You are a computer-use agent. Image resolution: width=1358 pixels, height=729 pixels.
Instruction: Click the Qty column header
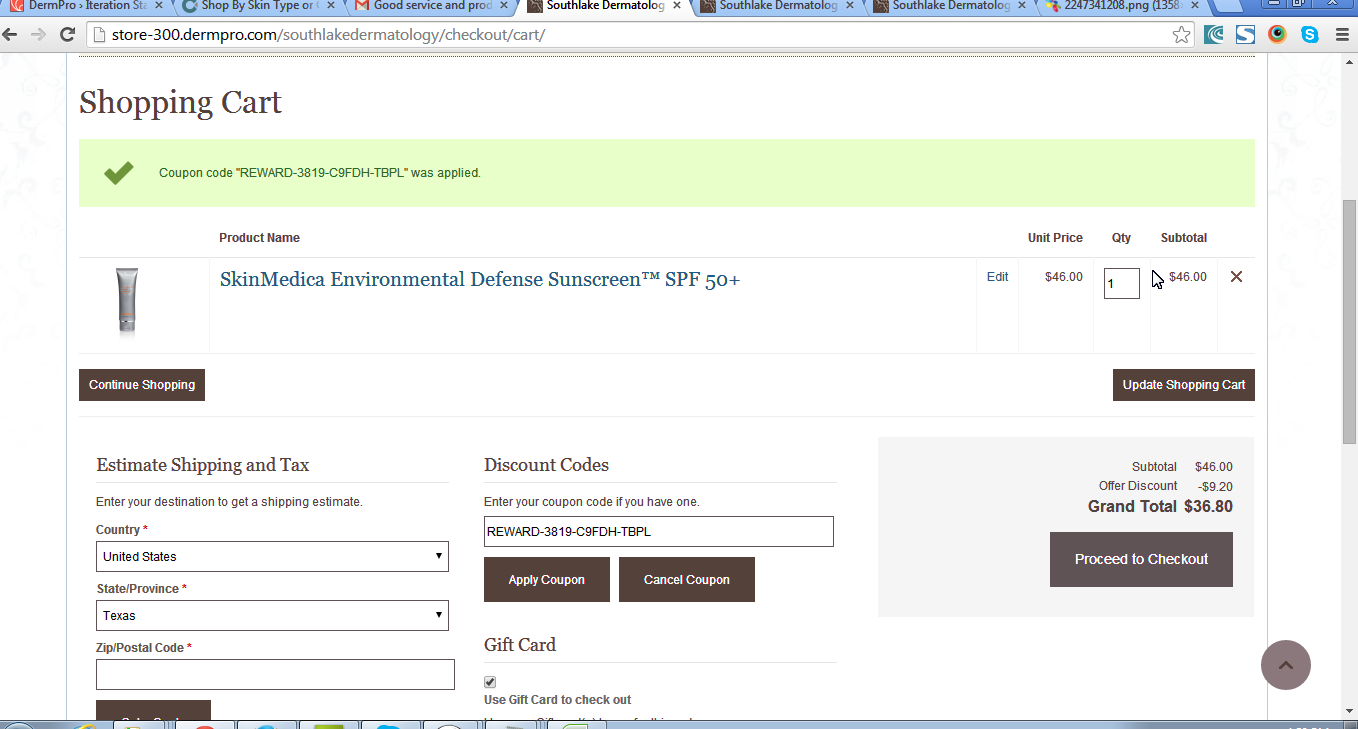(1121, 238)
